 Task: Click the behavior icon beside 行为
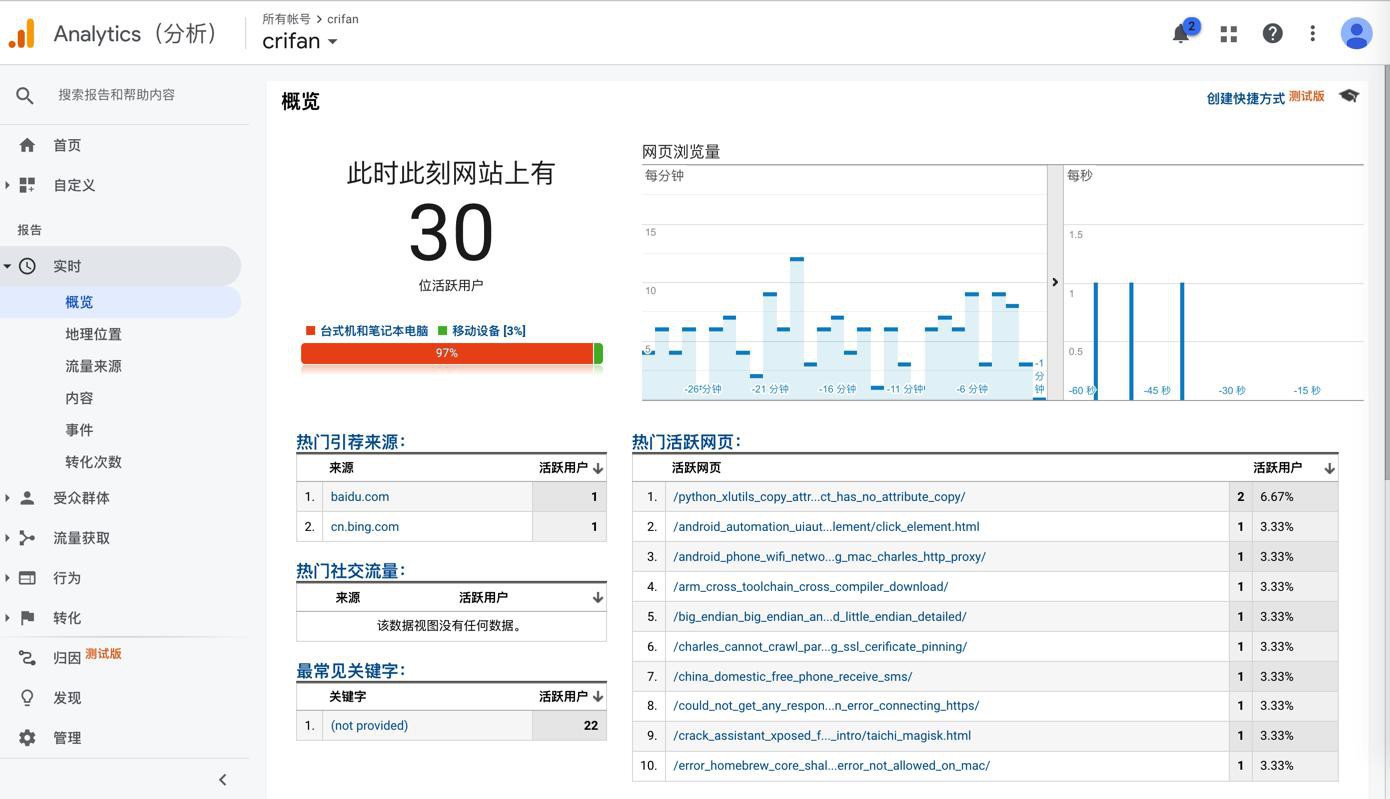27,578
